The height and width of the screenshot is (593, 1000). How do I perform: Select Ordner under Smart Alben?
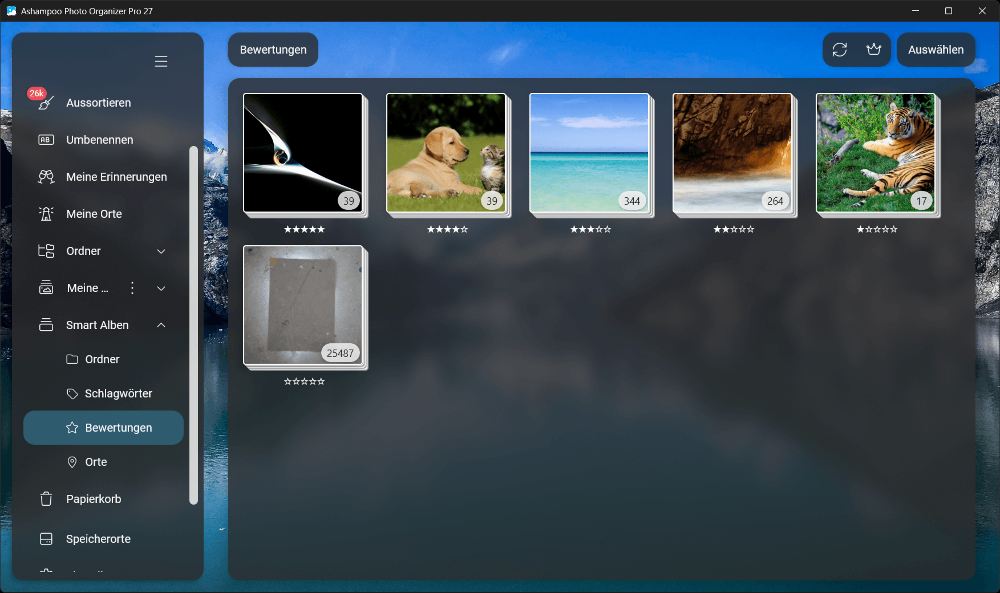103,359
